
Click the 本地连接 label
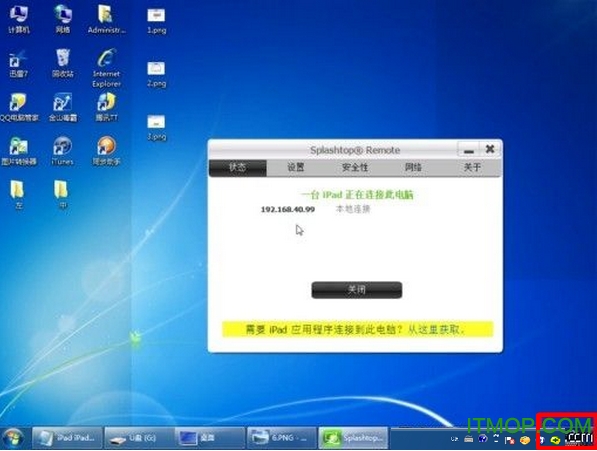353,209
